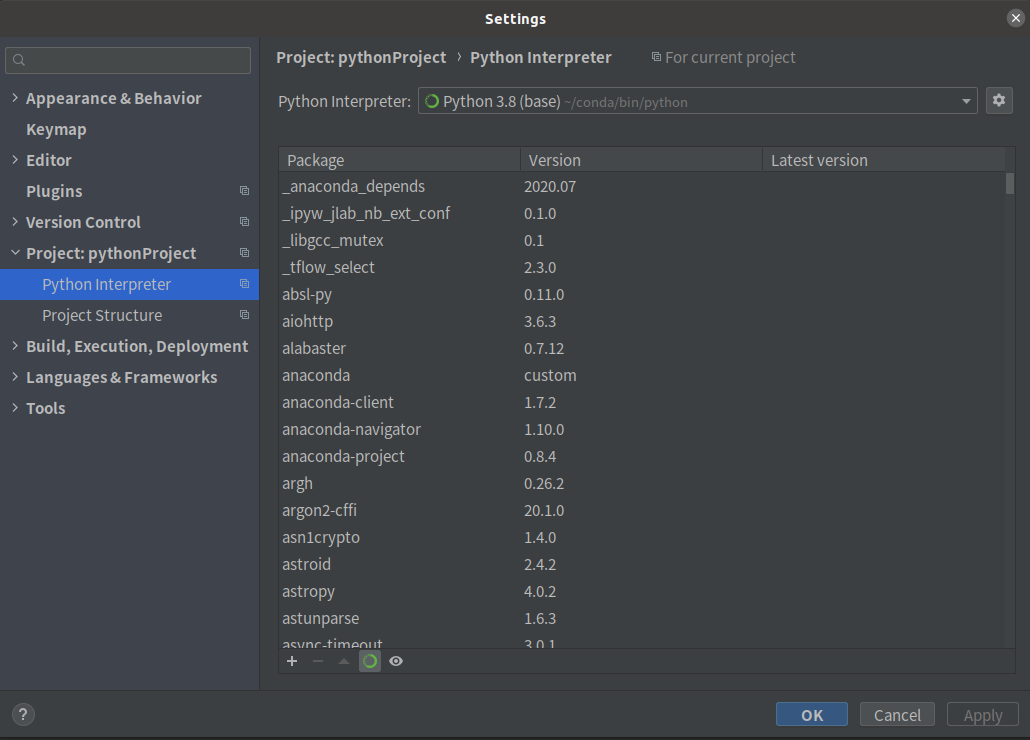Click version 20.1.0 of argon2-cffi
This screenshot has width=1030, height=740.
[544, 510]
